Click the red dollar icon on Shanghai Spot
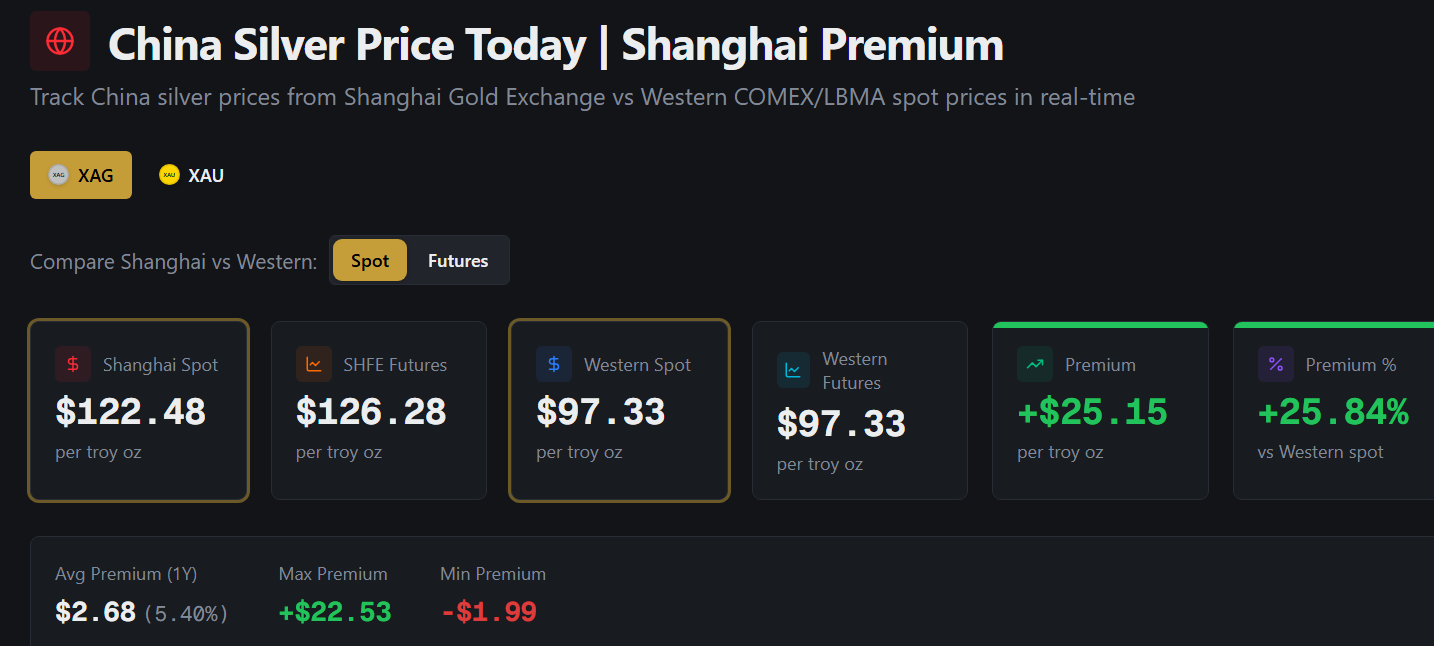This screenshot has height=646, width=1434. (x=73, y=365)
